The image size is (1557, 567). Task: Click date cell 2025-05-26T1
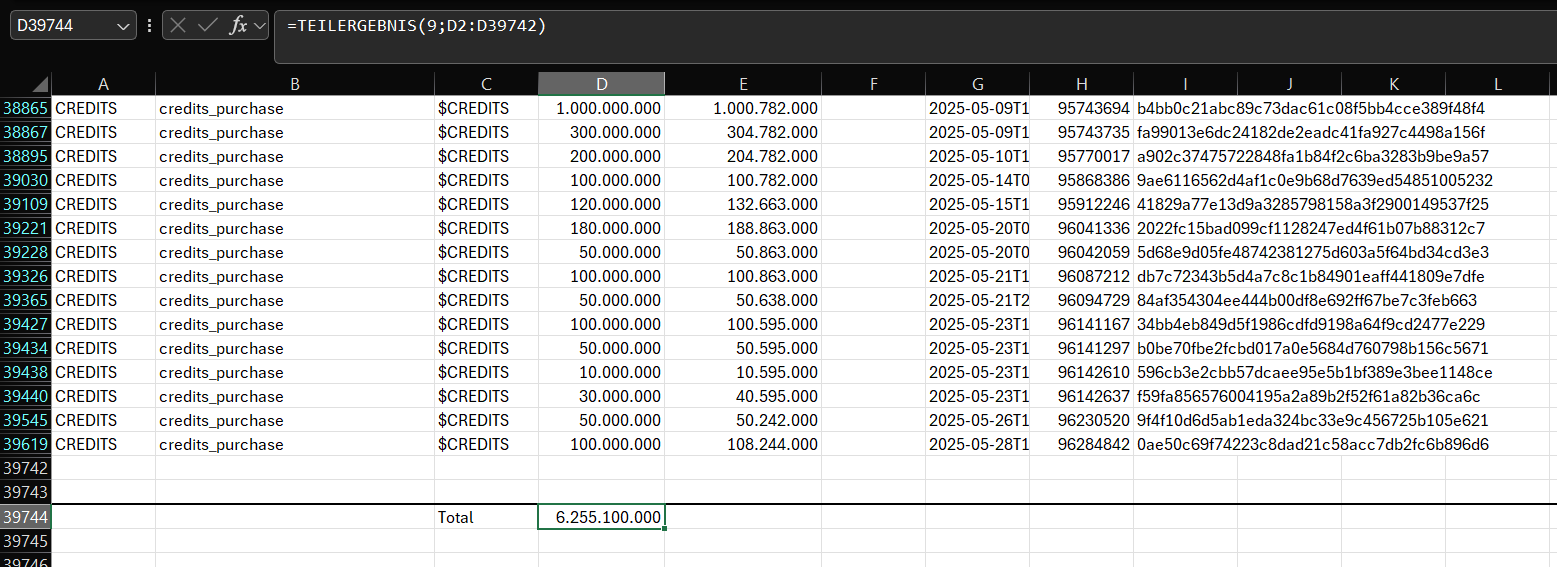977,420
